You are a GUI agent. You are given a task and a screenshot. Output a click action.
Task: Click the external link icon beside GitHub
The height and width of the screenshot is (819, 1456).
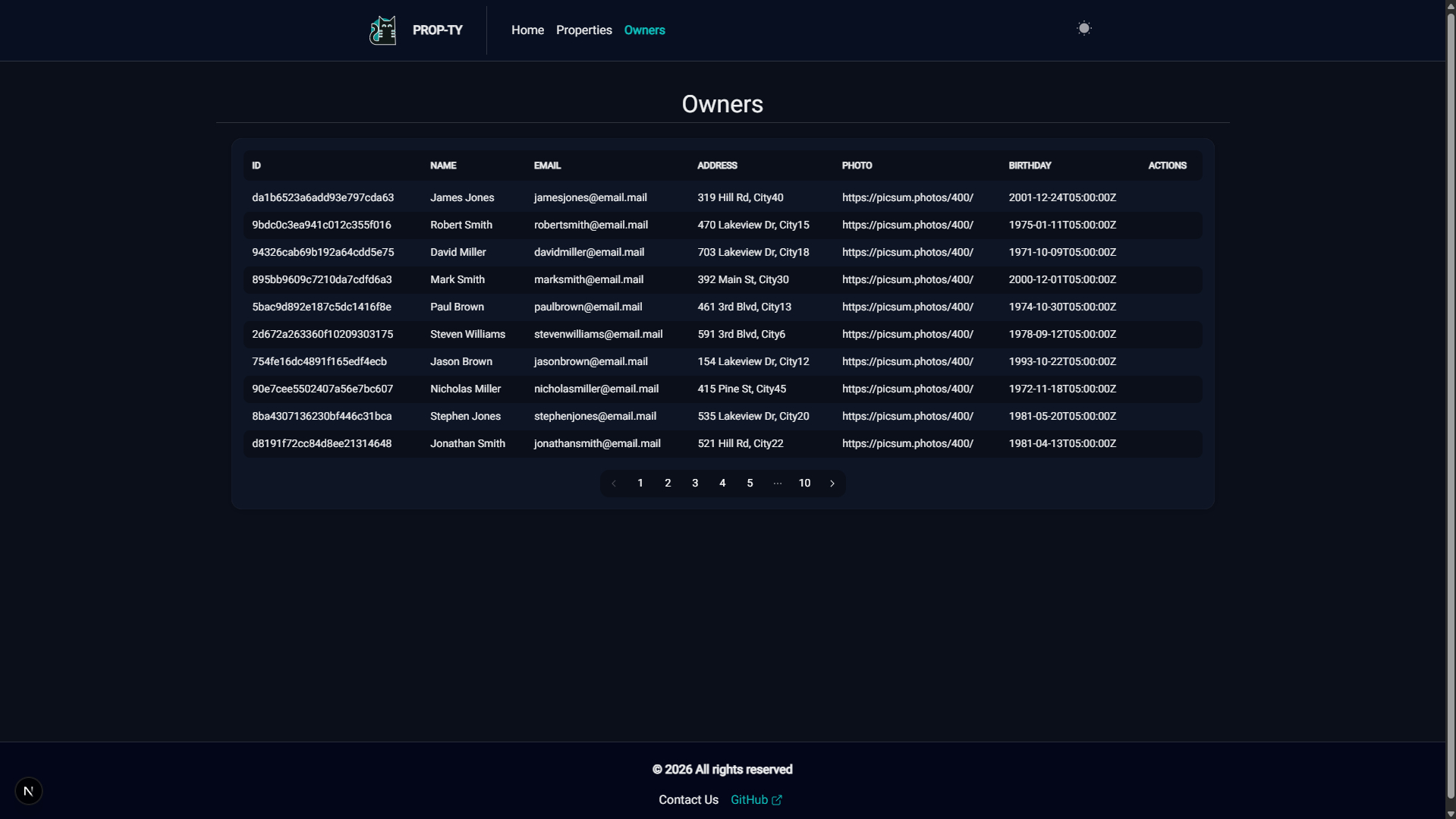click(x=777, y=800)
